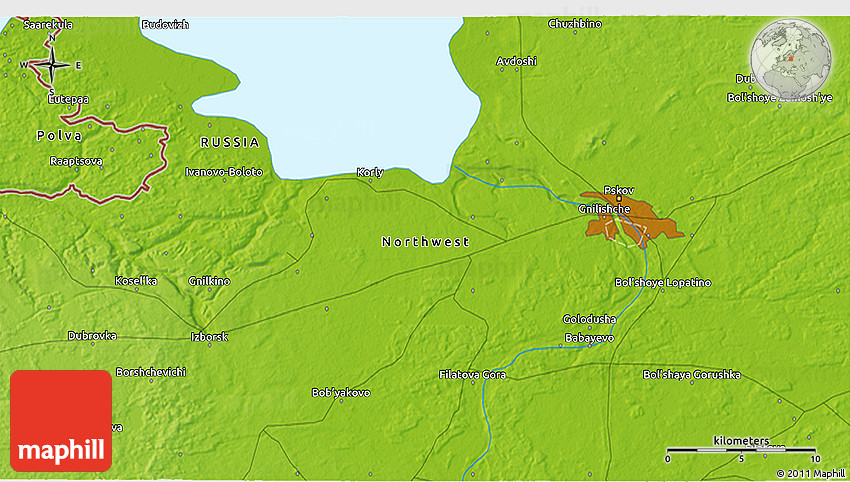Click the RUSSIA country label
This screenshot has width=850, height=482.
point(230,143)
